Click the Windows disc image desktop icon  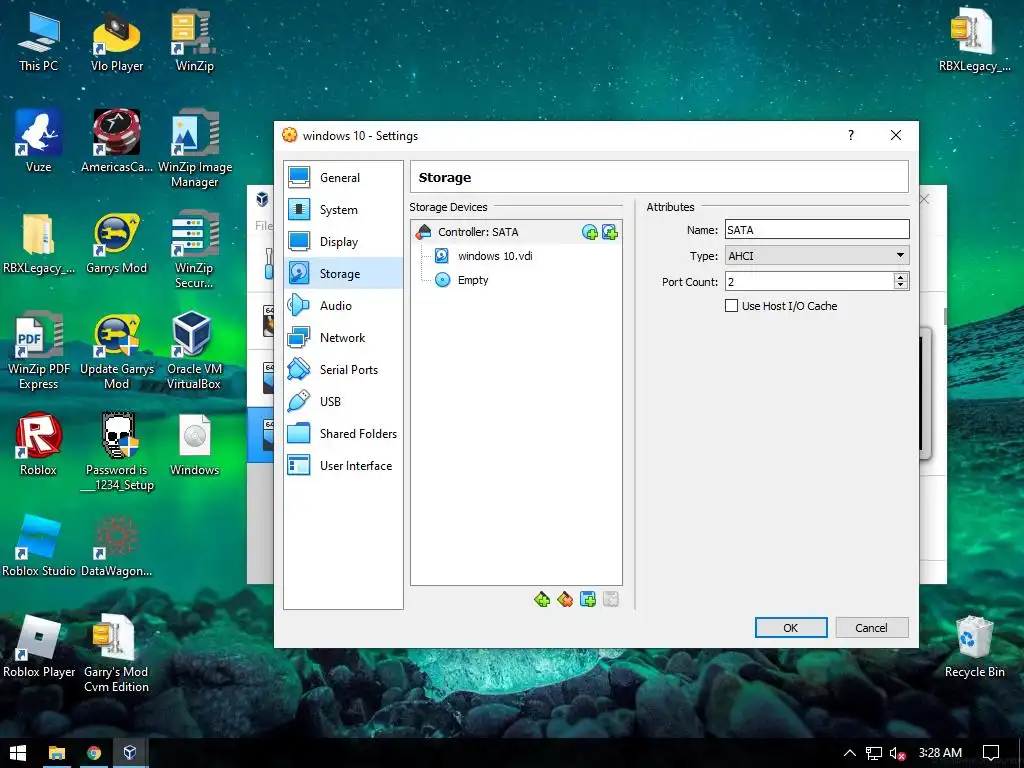pos(195,445)
